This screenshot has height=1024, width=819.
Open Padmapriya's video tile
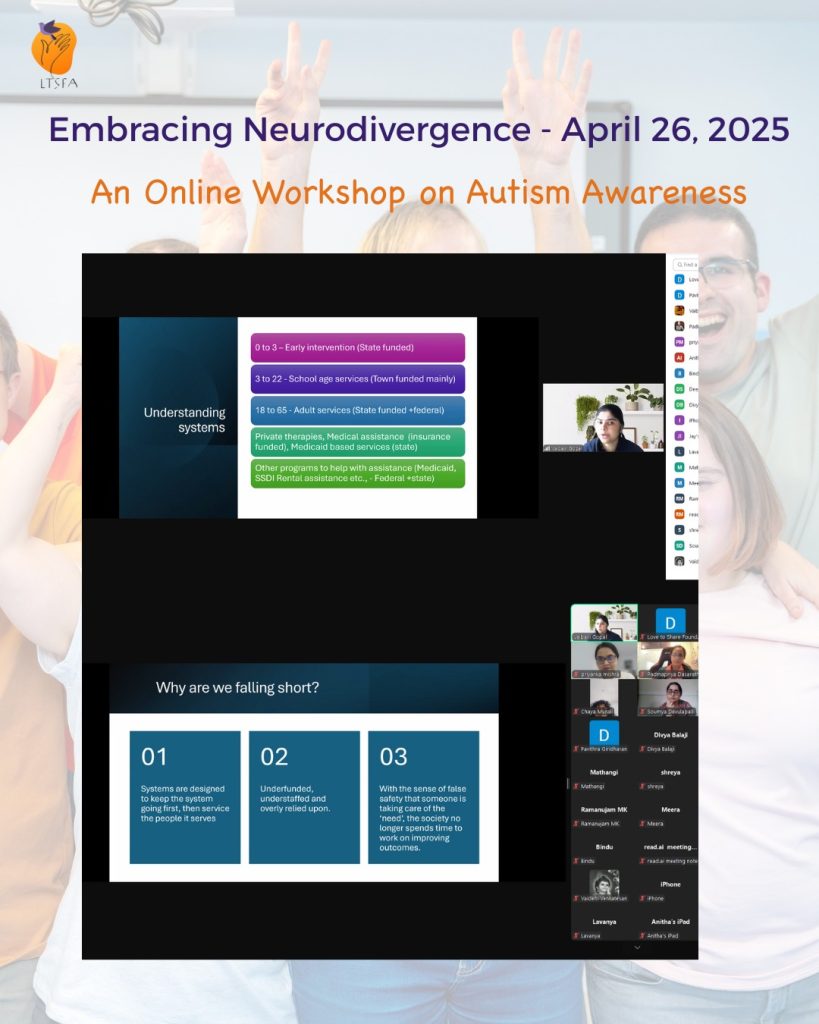point(668,660)
